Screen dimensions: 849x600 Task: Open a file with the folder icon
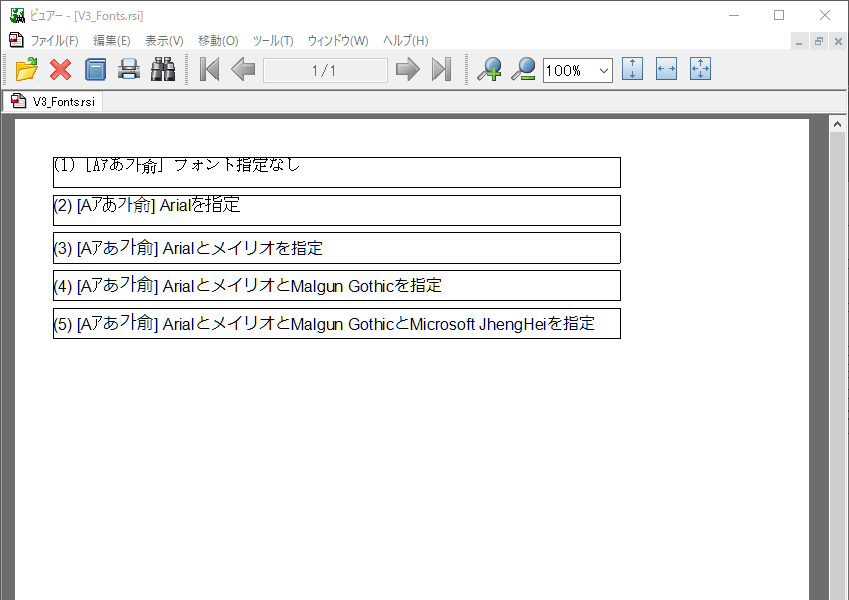point(27,69)
